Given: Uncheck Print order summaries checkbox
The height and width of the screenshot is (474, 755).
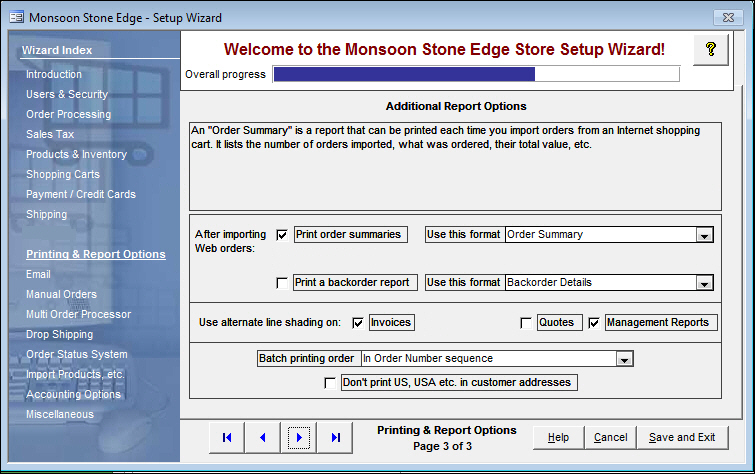Looking at the screenshot, I should point(282,235).
